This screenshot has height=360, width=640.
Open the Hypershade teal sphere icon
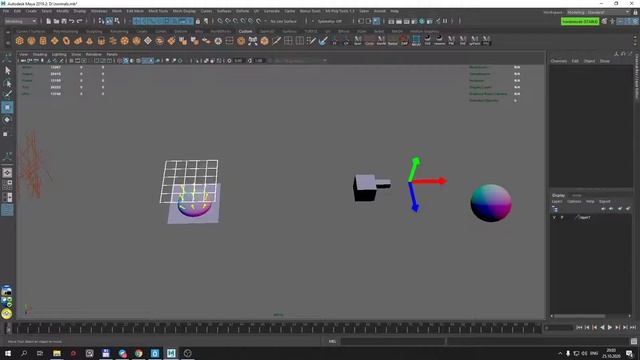click(x=422, y=21)
